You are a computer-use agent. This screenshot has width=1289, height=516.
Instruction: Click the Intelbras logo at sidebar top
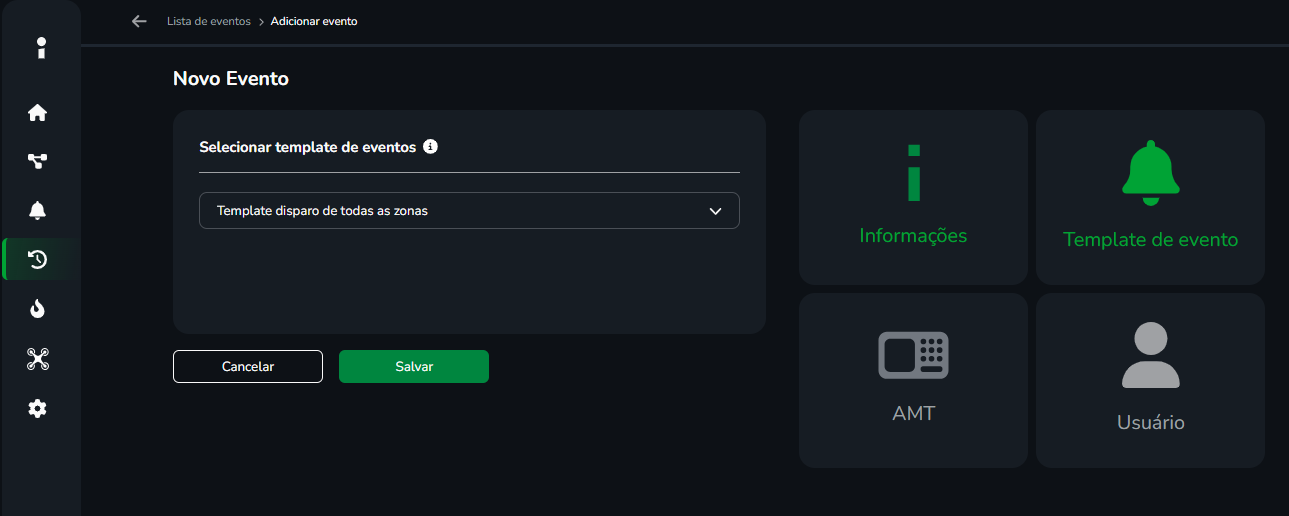coord(40,48)
